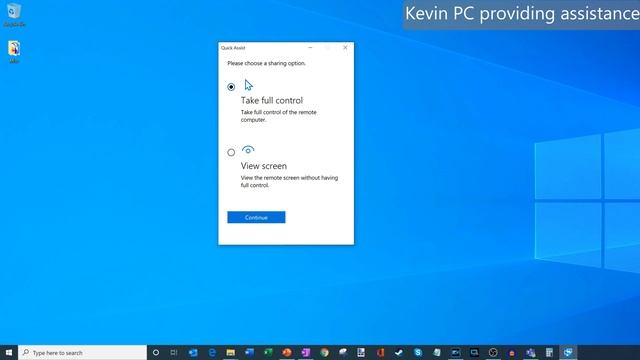Open the Recycle Bin desktop icon
The image size is (640, 360).
pos(14,15)
